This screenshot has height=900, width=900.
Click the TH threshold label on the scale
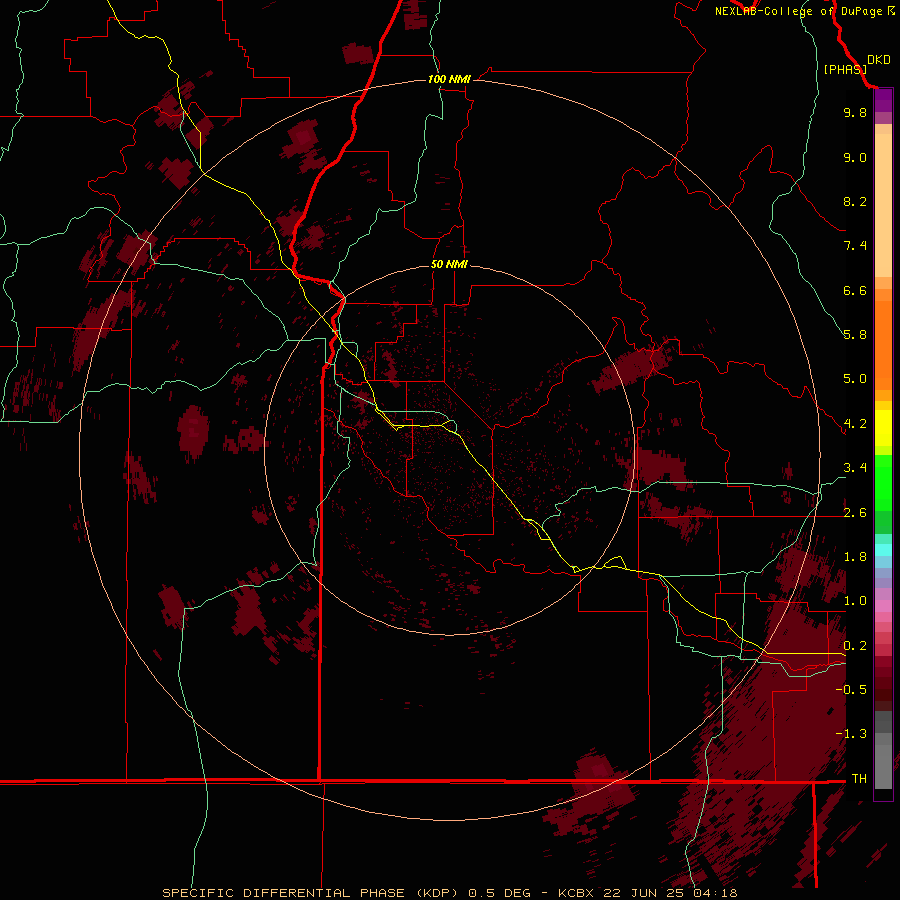pyautogui.click(x=859, y=779)
